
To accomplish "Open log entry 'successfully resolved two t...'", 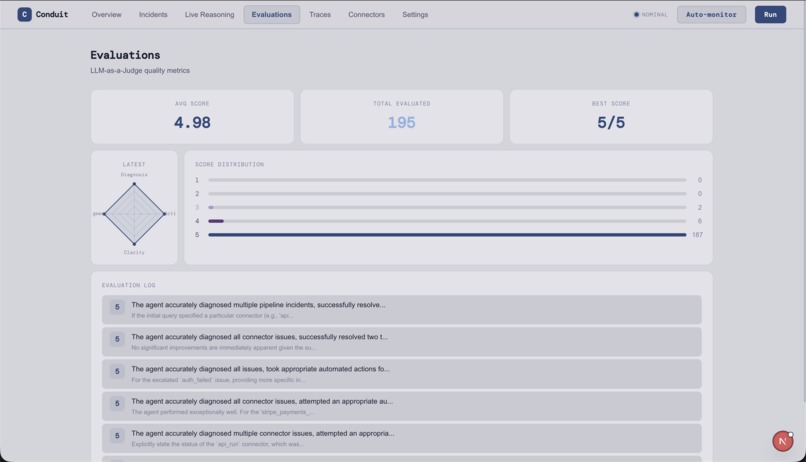I will [401, 342].
